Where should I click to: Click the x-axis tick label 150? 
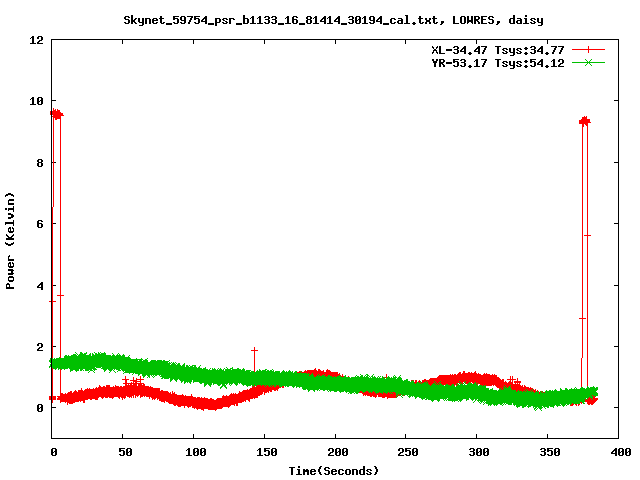(267, 452)
